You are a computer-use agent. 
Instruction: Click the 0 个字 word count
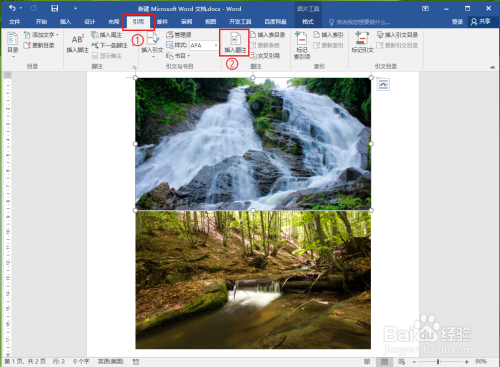(81, 361)
